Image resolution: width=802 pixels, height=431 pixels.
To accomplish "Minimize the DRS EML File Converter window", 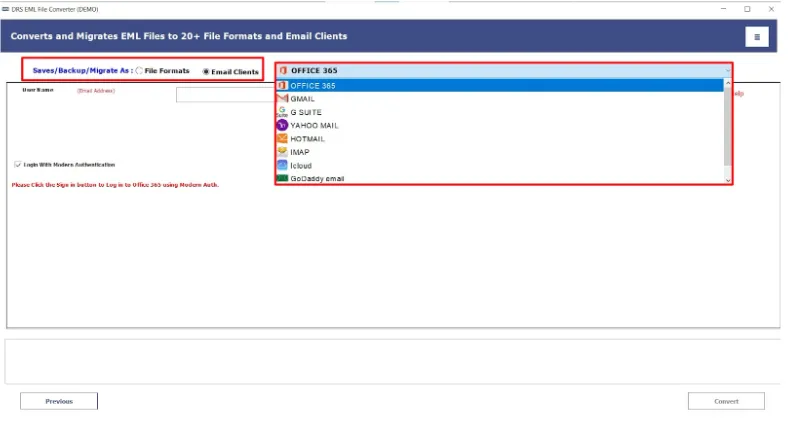I will [x=723, y=9].
